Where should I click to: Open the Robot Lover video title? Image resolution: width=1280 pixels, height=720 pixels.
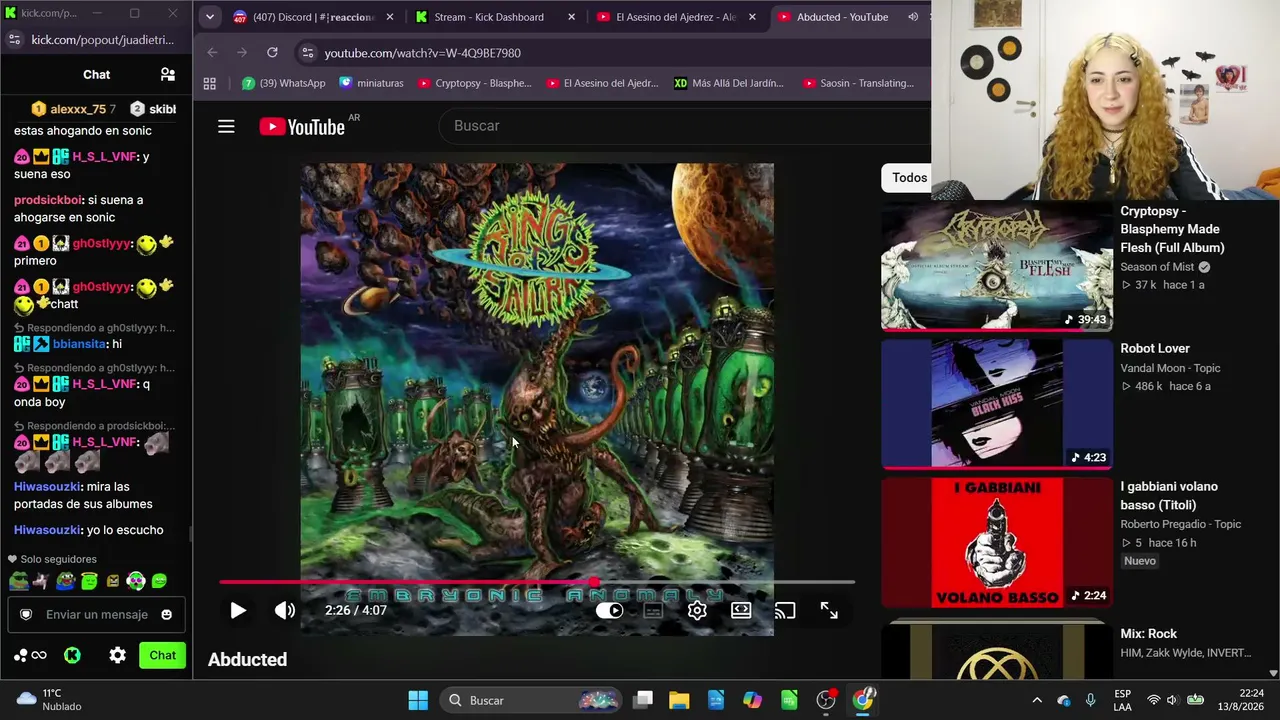point(1155,349)
